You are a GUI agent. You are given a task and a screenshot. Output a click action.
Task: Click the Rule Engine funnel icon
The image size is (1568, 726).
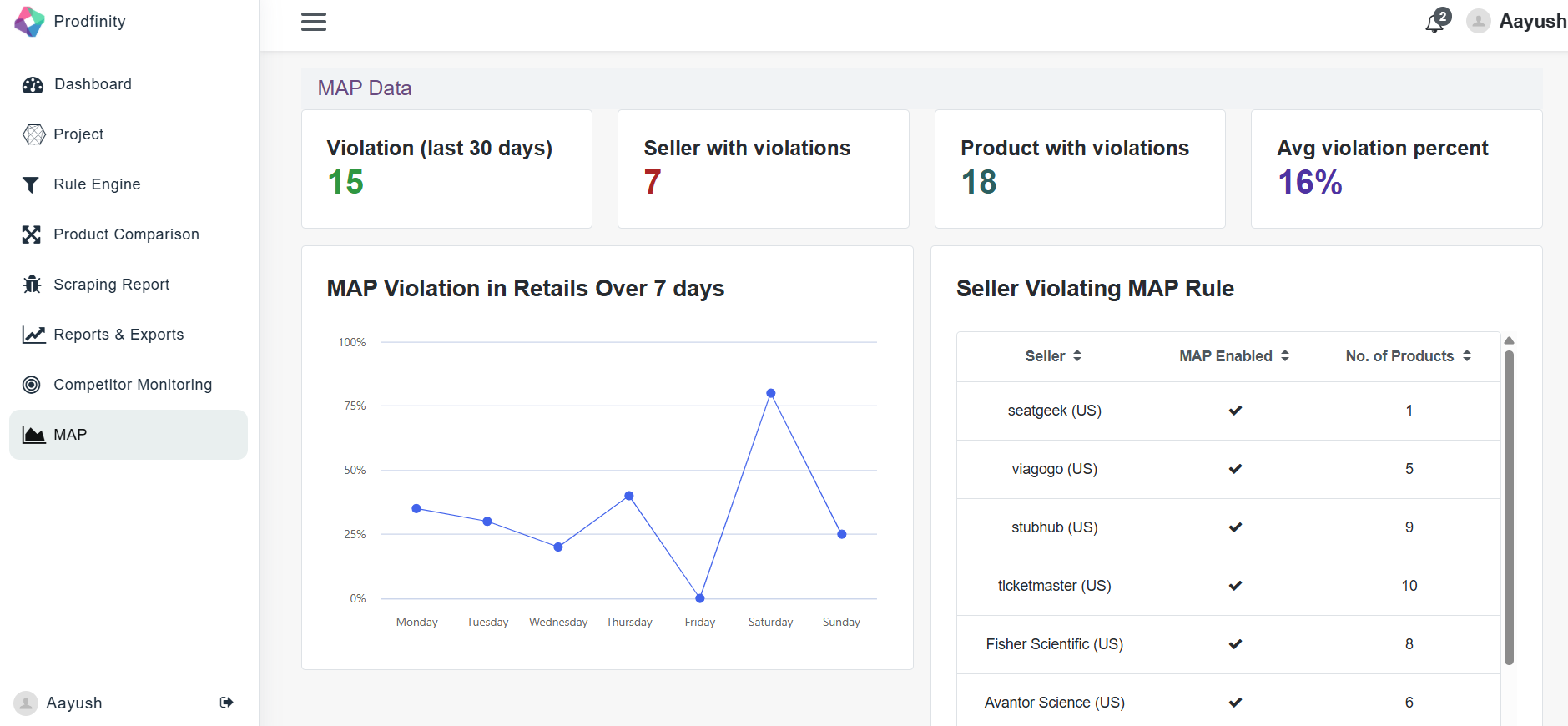coord(31,184)
